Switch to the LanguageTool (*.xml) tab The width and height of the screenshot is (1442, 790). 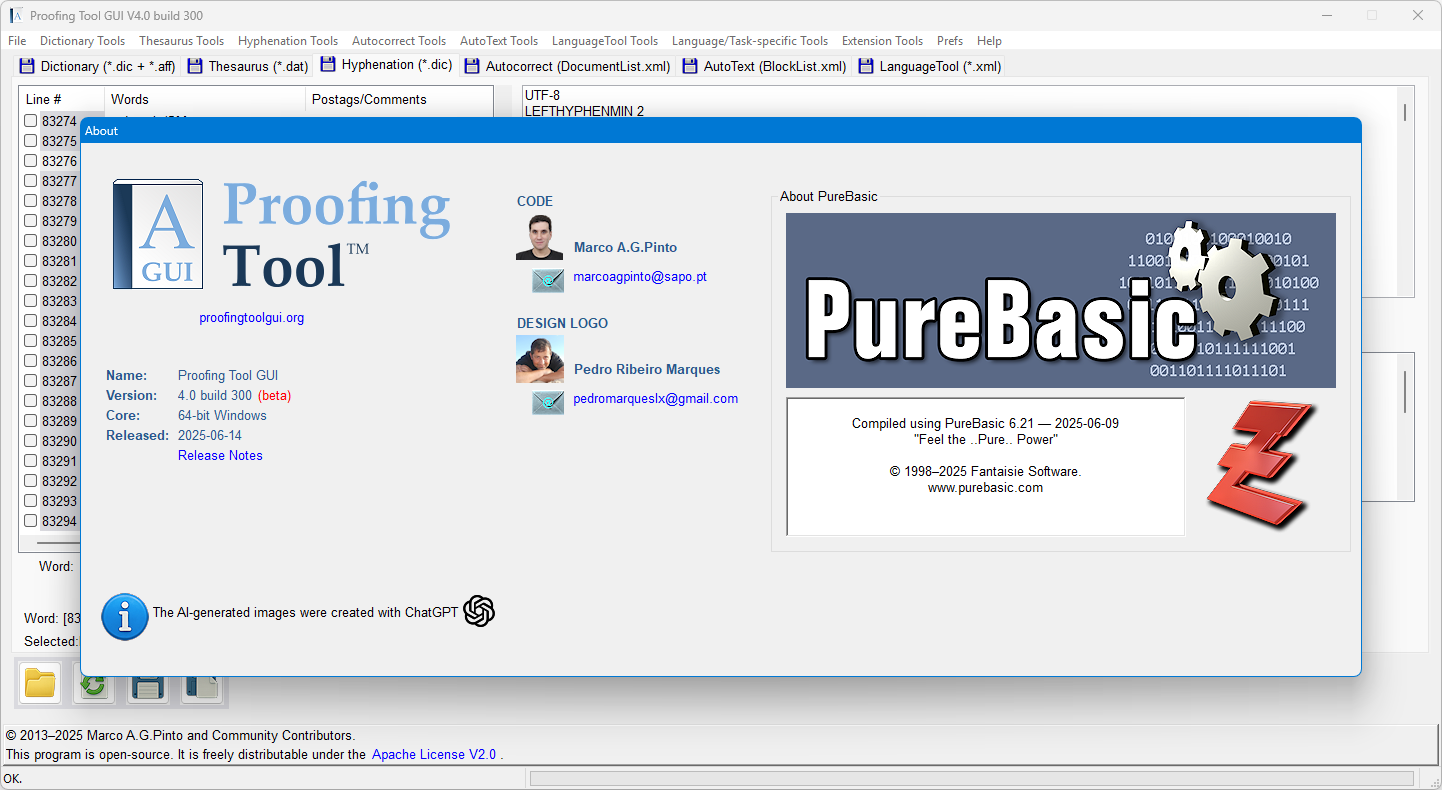pos(929,66)
